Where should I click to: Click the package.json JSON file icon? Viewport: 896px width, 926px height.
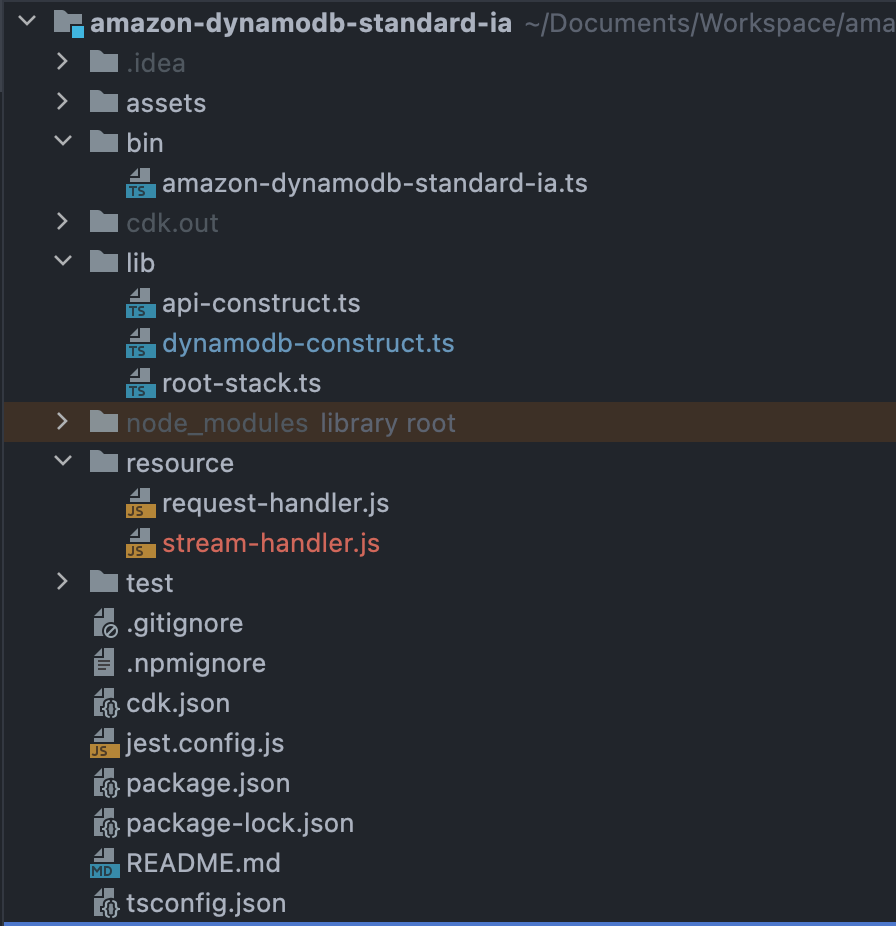106,784
